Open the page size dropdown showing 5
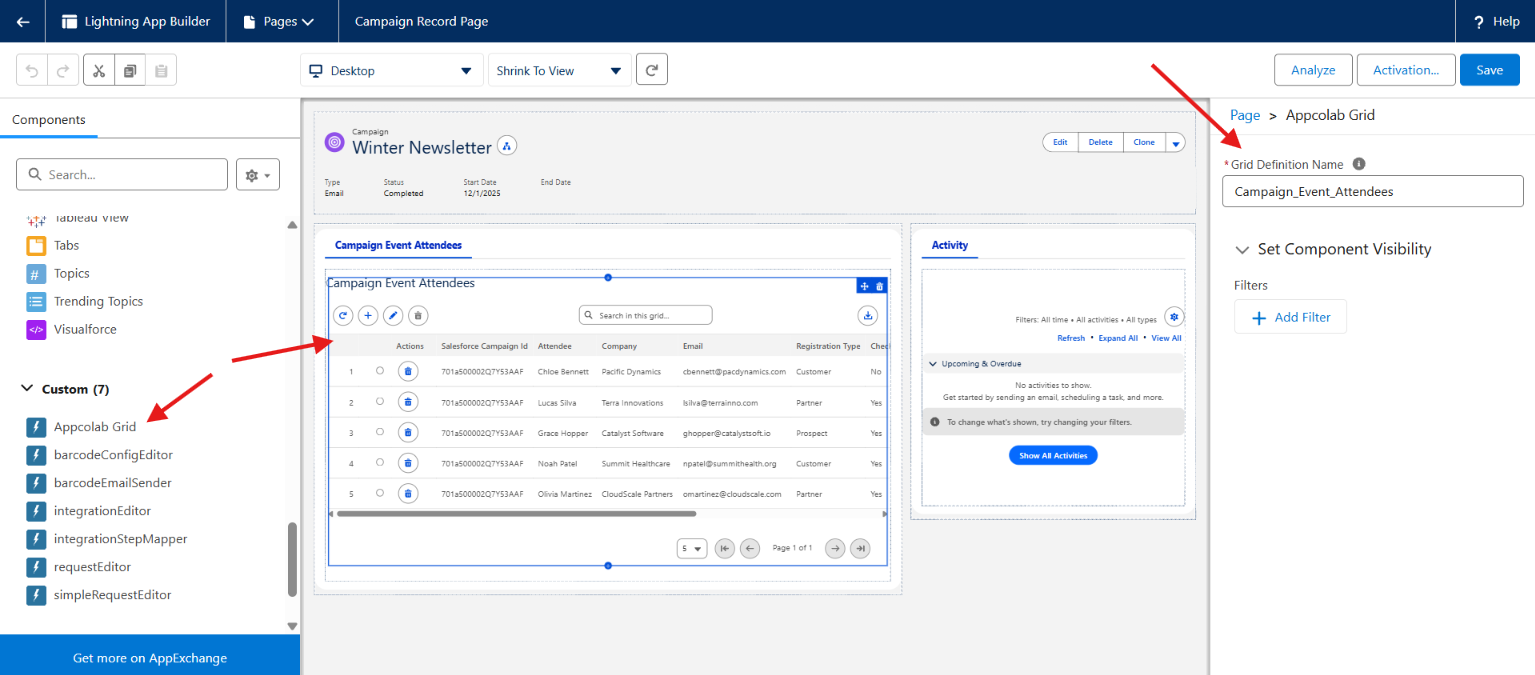The image size is (1535, 675). [692, 548]
